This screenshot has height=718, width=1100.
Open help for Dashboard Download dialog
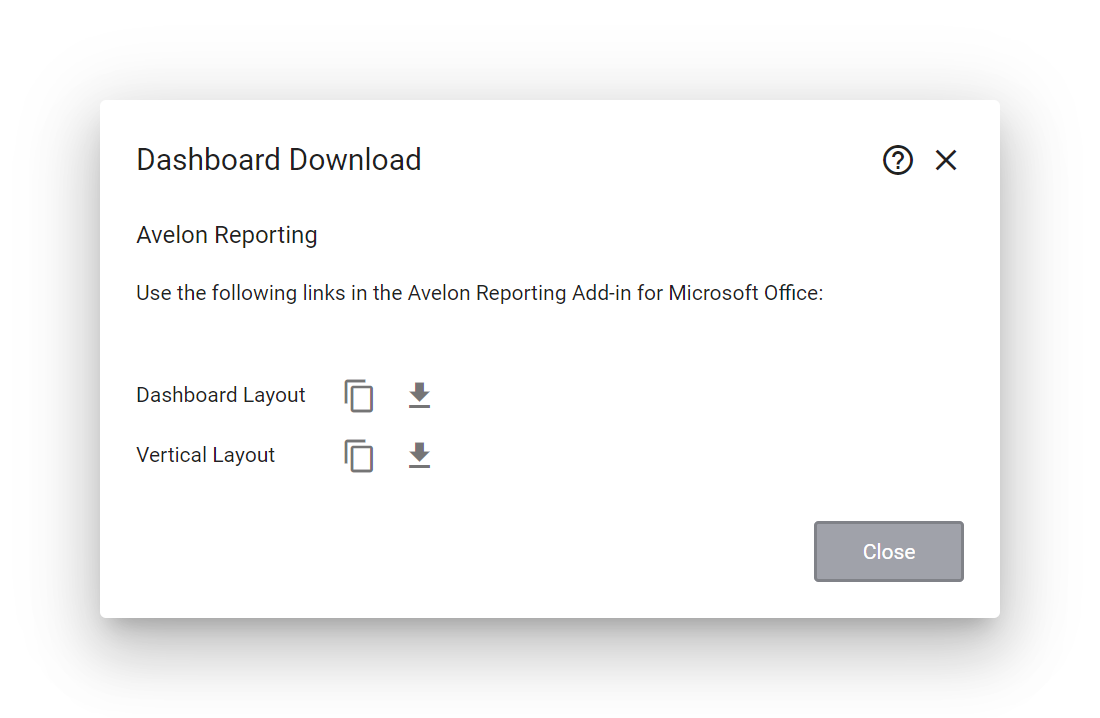point(897,160)
